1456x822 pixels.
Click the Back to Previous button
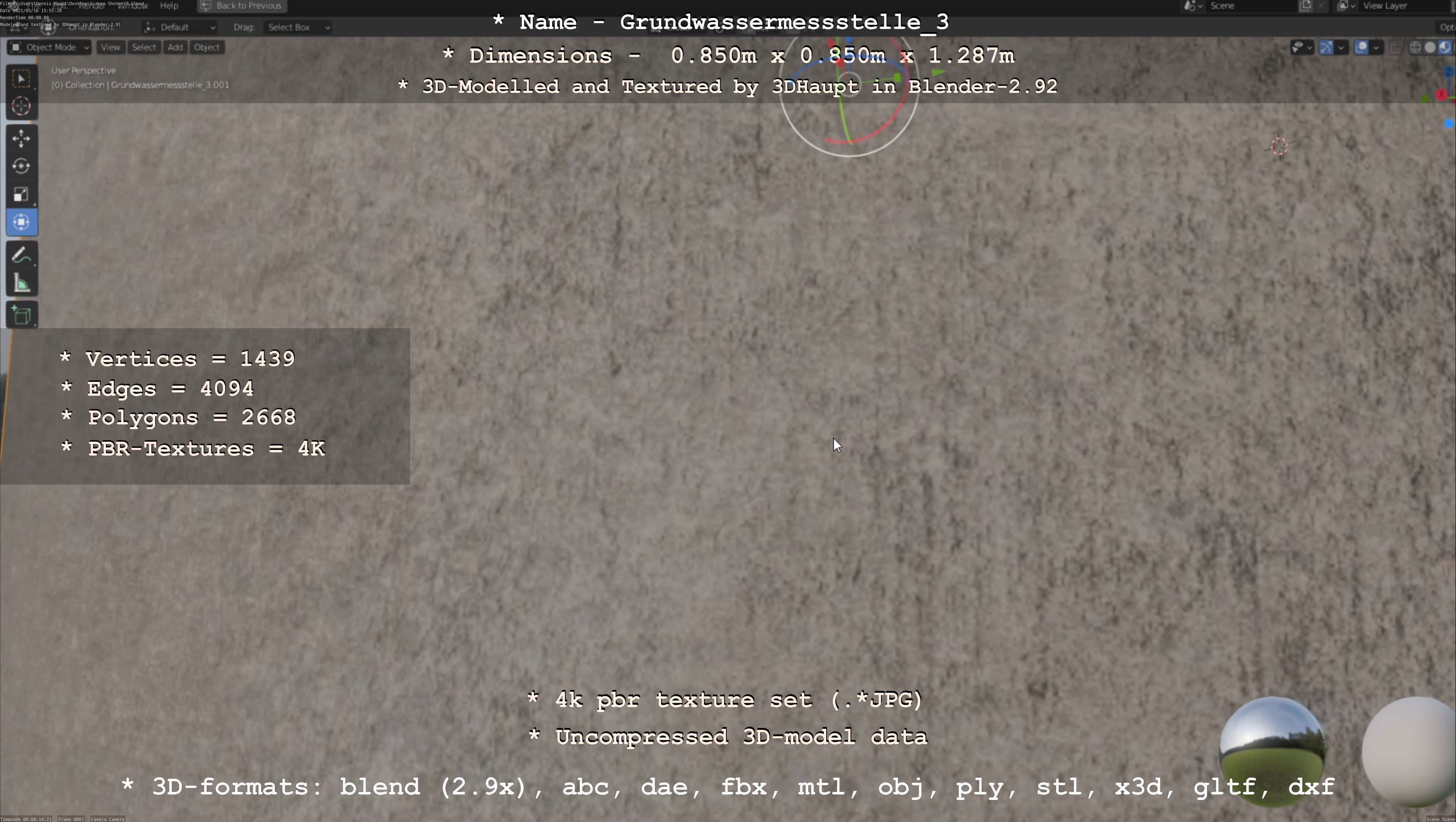click(242, 6)
